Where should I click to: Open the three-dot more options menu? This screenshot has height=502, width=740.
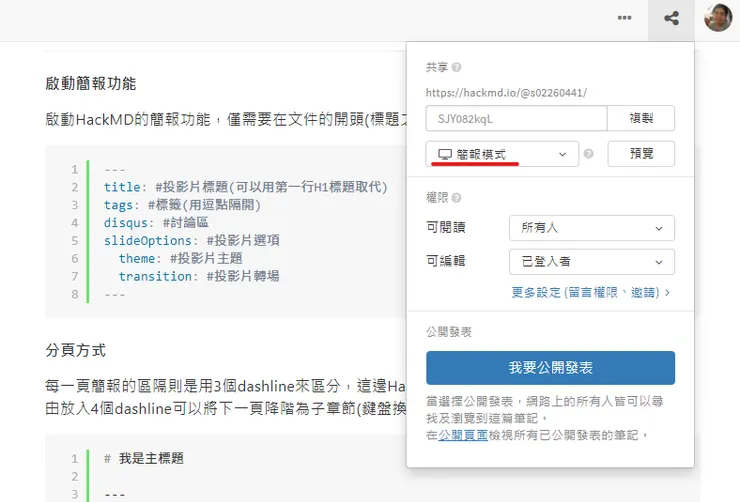[x=624, y=18]
